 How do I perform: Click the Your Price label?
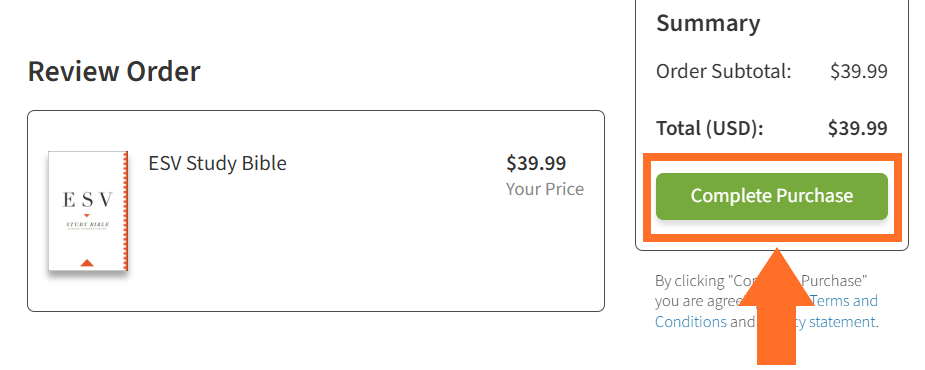tap(544, 189)
